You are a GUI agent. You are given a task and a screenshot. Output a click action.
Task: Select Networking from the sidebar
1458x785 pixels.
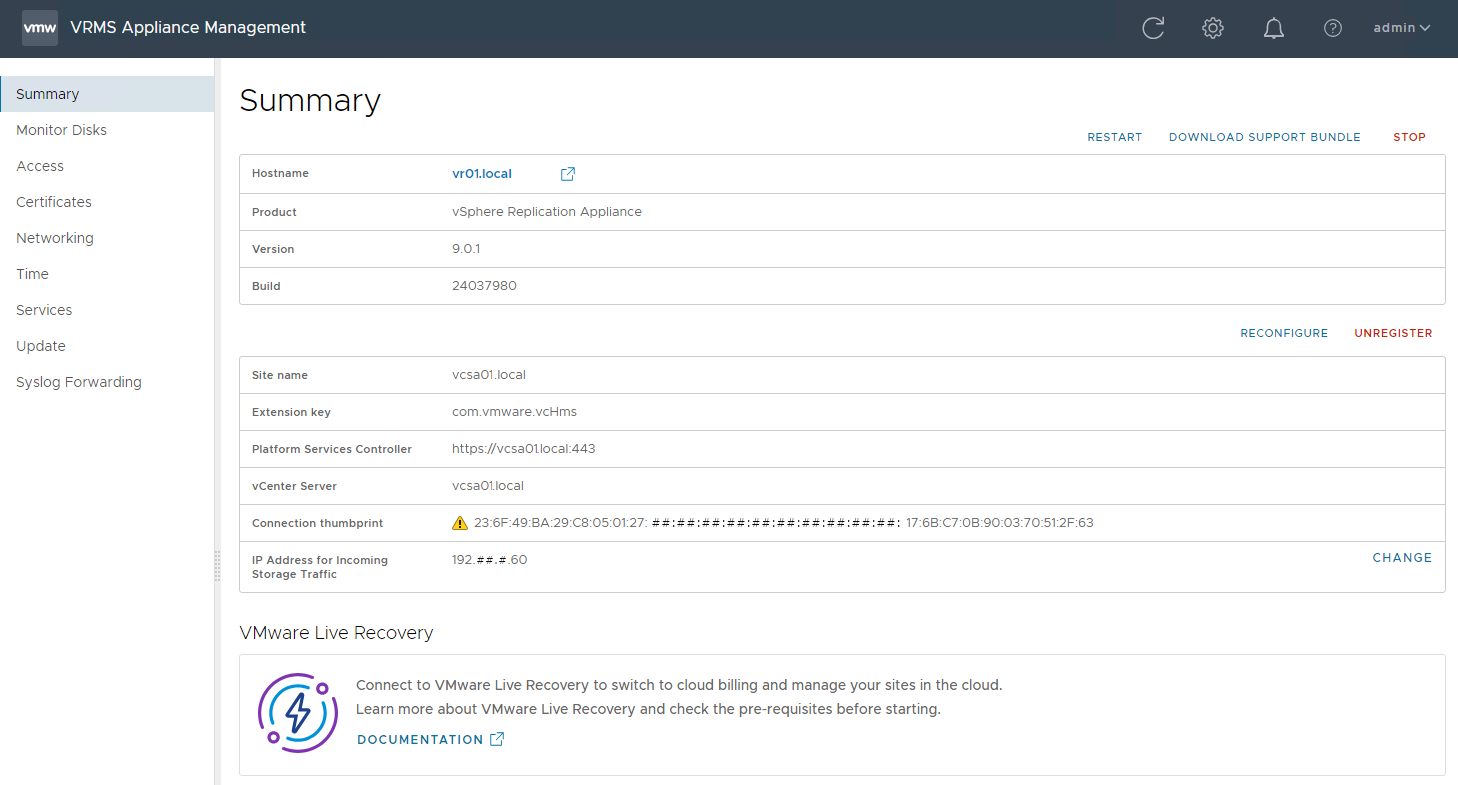[x=55, y=238]
